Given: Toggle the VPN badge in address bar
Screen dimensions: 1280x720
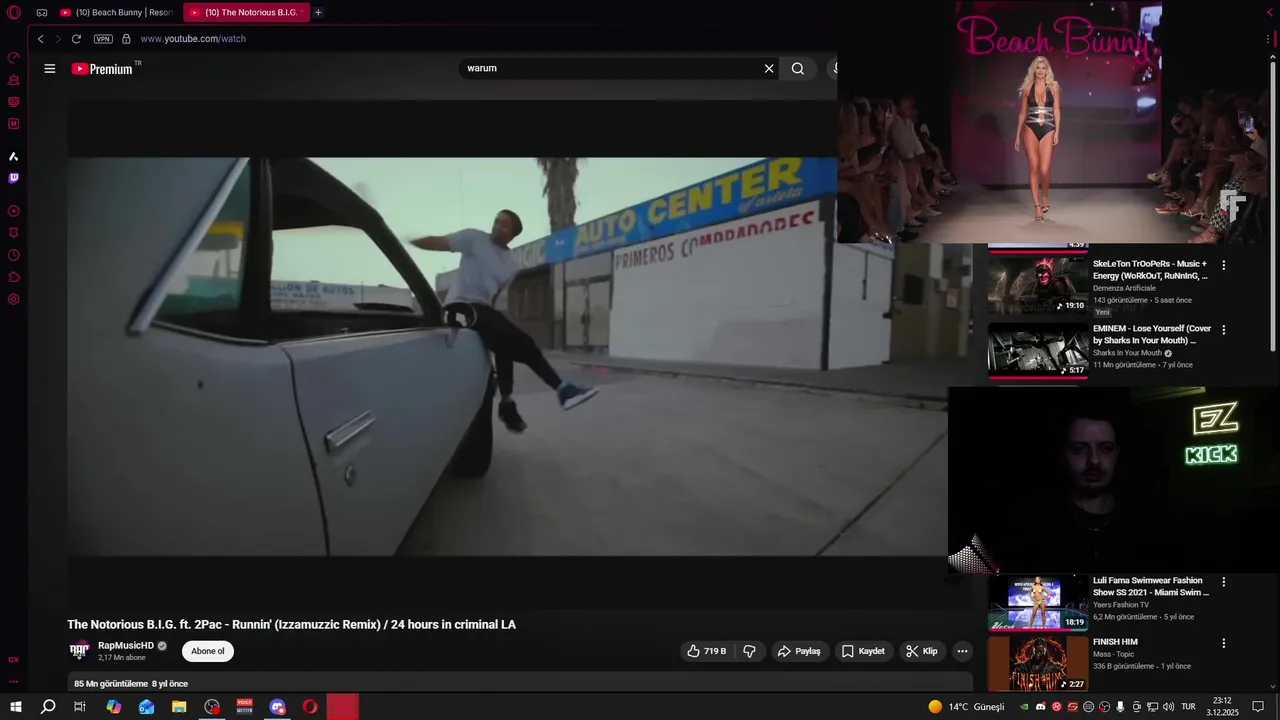Looking at the screenshot, I should (x=103, y=39).
